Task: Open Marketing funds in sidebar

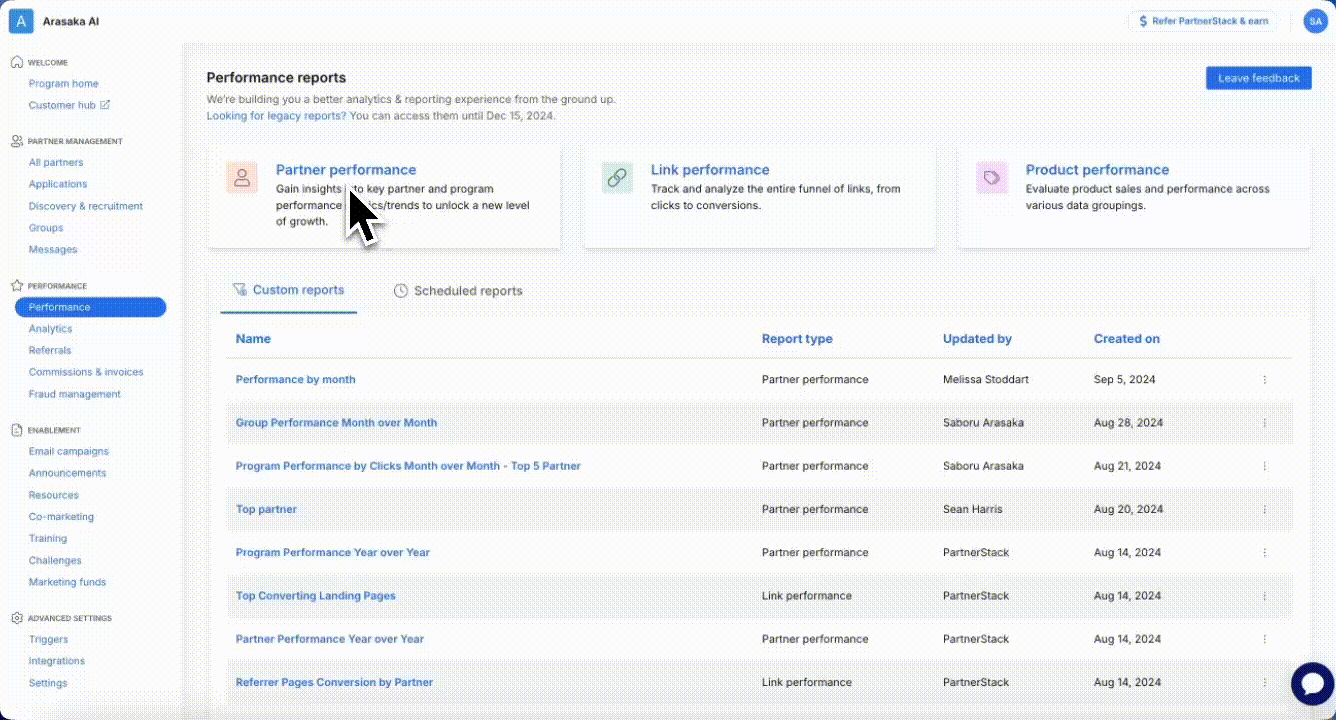Action: (67, 582)
